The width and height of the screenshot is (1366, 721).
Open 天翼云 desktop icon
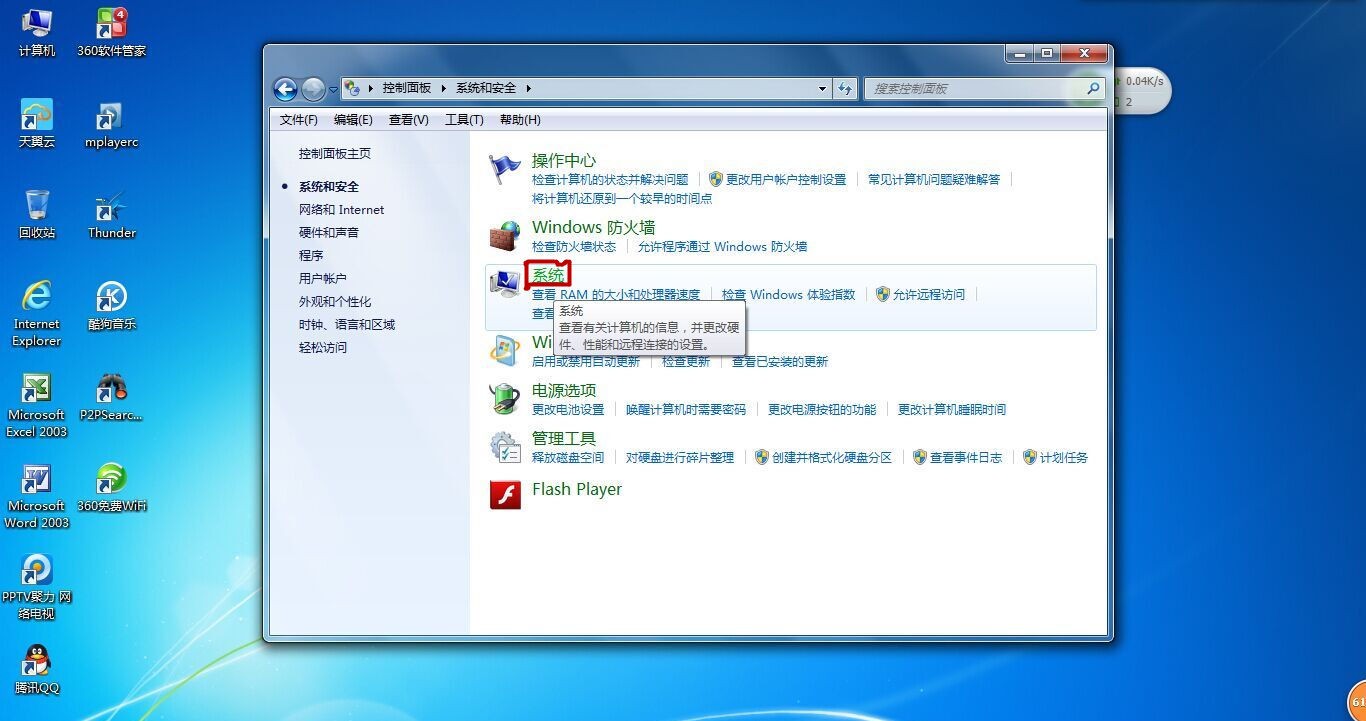(37, 123)
